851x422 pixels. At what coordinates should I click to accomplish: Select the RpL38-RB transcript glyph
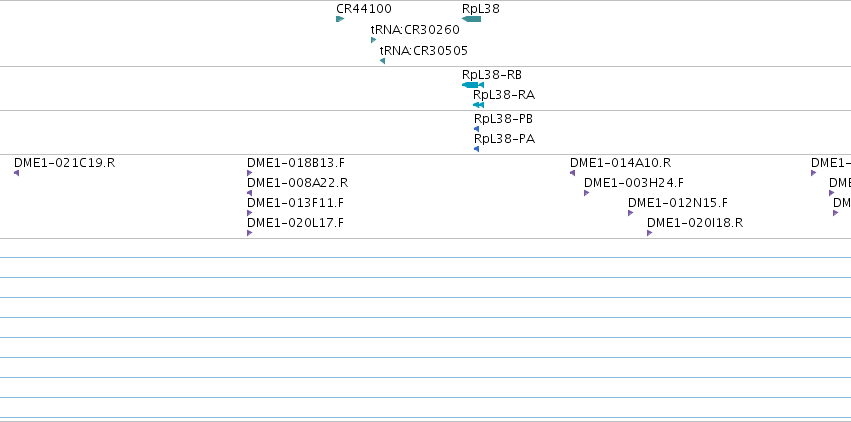(473, 85)
